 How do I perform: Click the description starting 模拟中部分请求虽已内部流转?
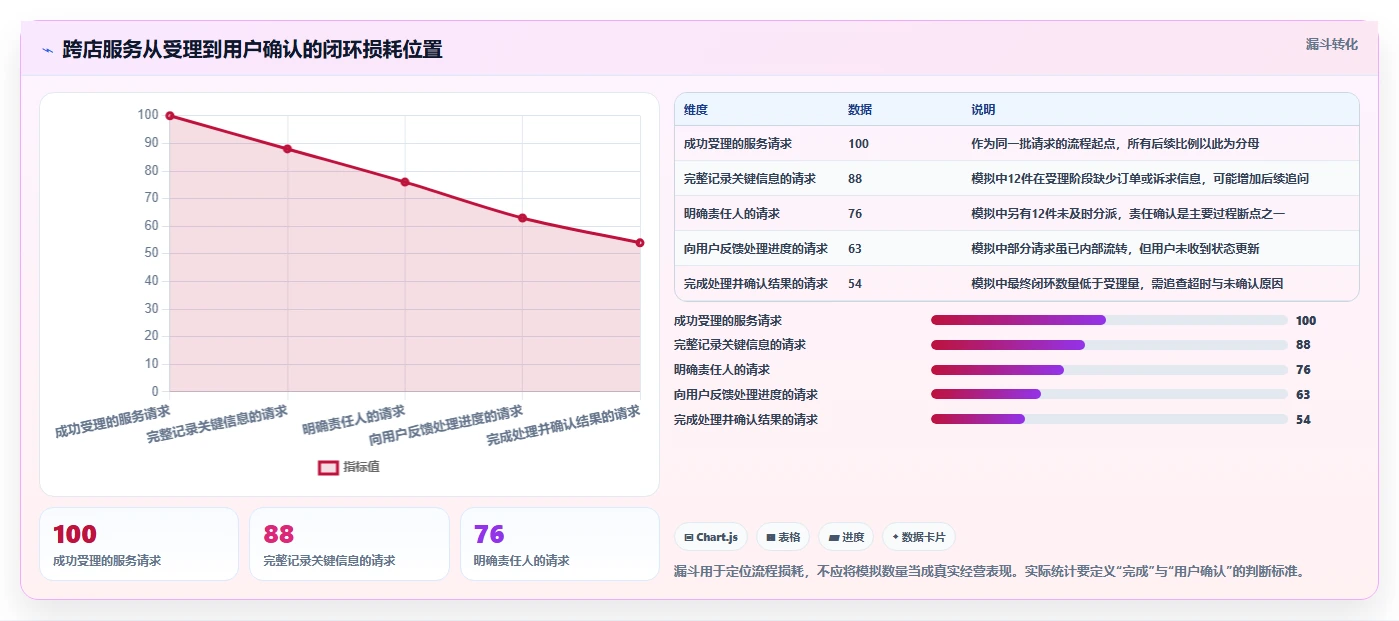tap(1115, 249)
